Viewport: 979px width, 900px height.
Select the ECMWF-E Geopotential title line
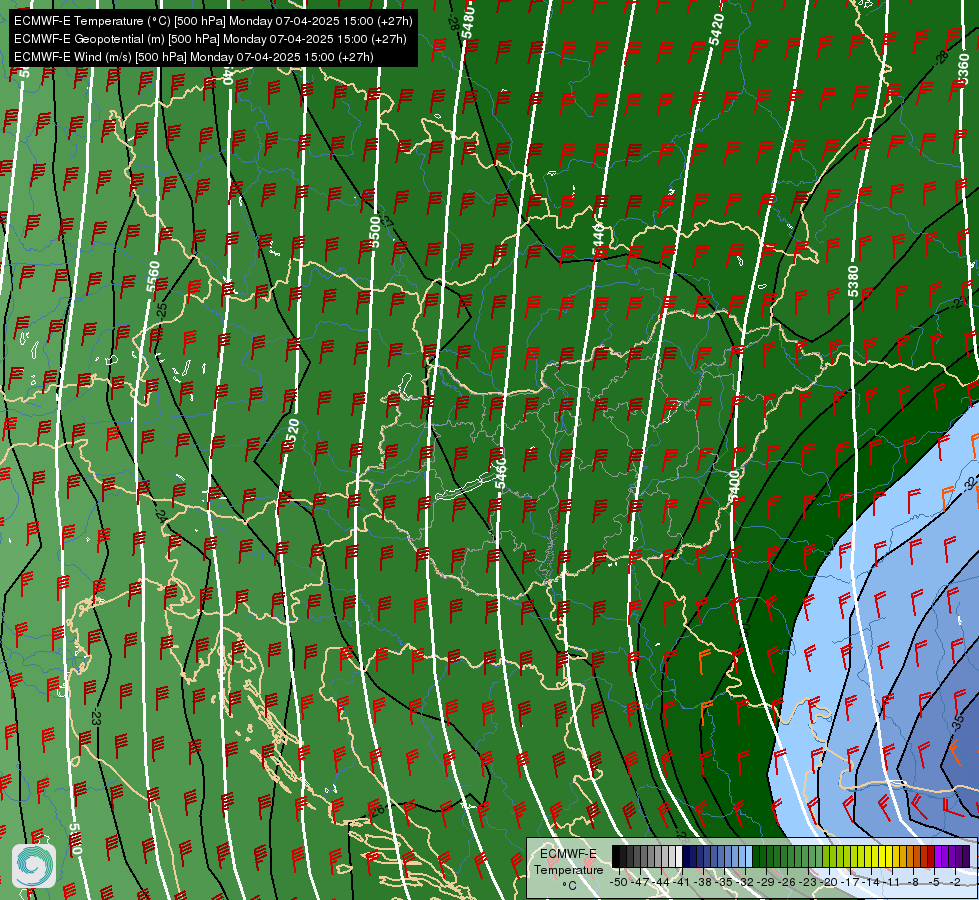coord(210,39)
